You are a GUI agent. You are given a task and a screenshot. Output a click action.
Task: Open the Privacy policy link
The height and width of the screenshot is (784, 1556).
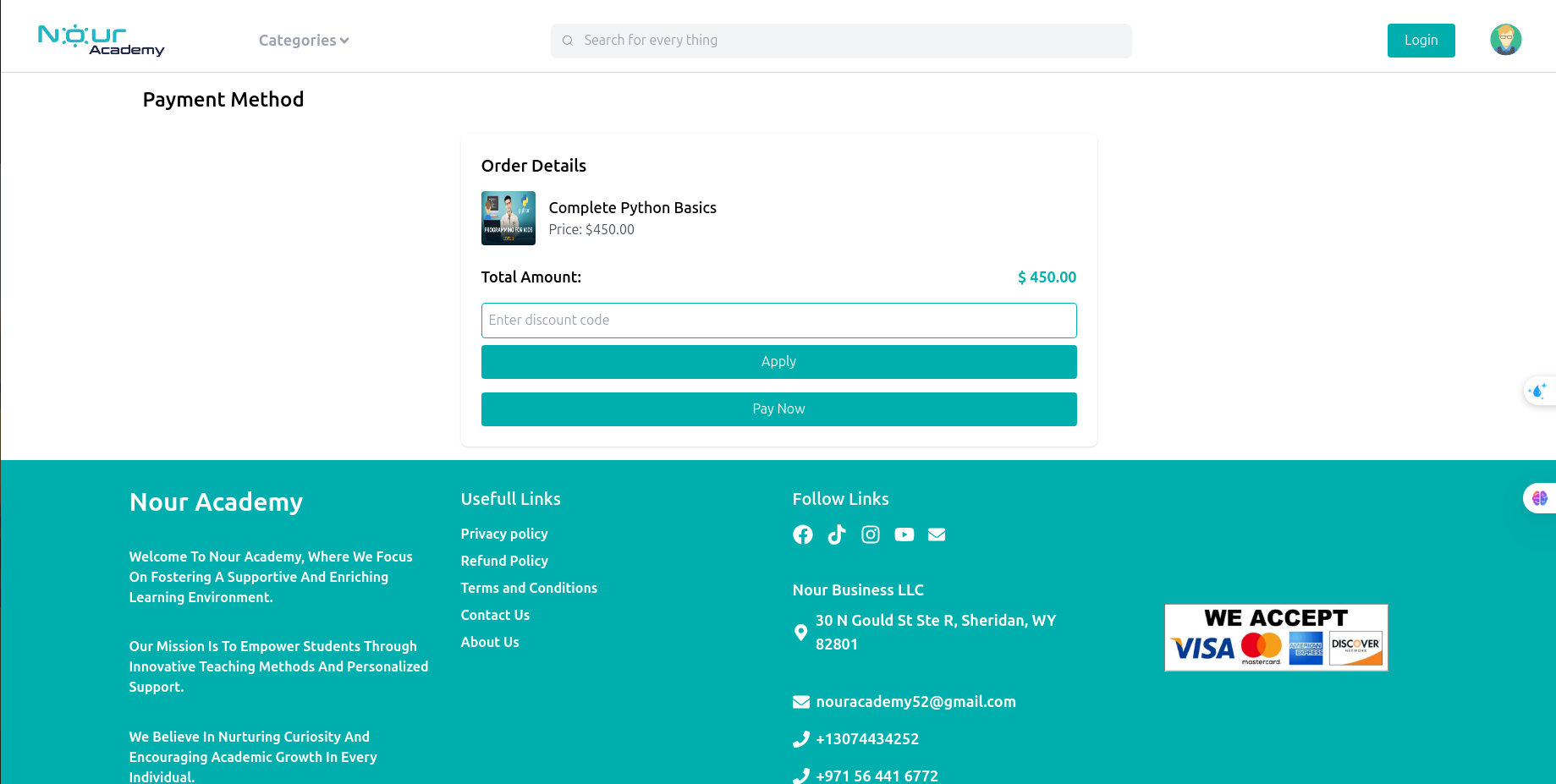tap(504, 534)
